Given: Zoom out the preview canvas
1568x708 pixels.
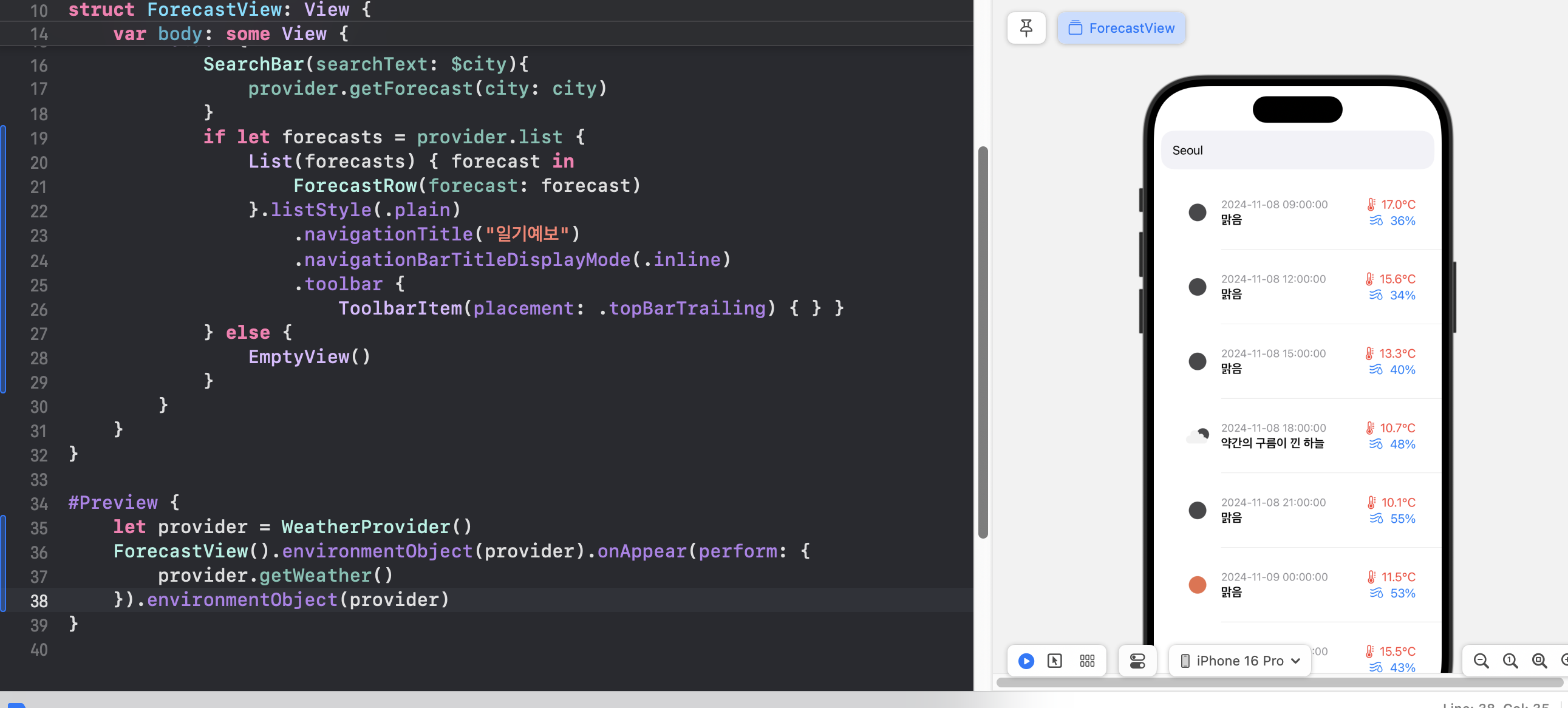Looking at the screenshot, I should tap(1481, 661).
